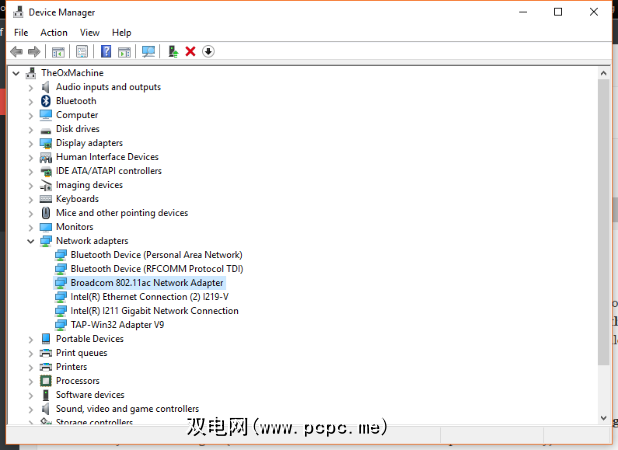Open the File menu

pos(21,33)
